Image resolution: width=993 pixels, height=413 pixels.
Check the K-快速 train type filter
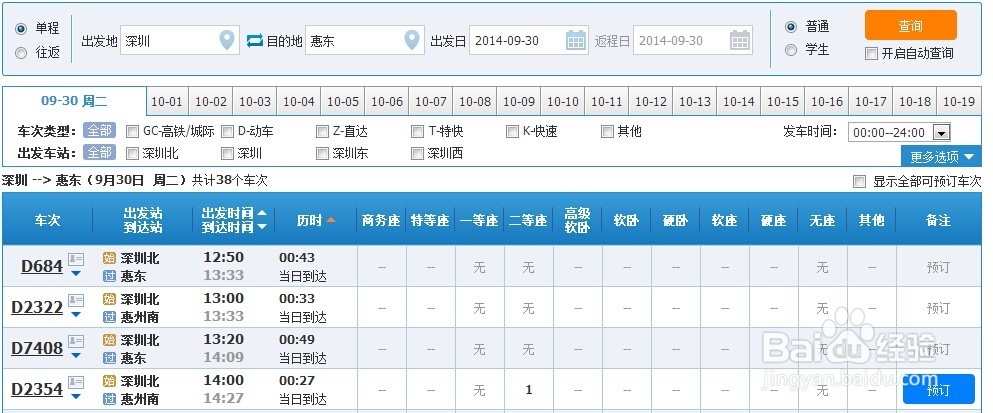[512, 132]
